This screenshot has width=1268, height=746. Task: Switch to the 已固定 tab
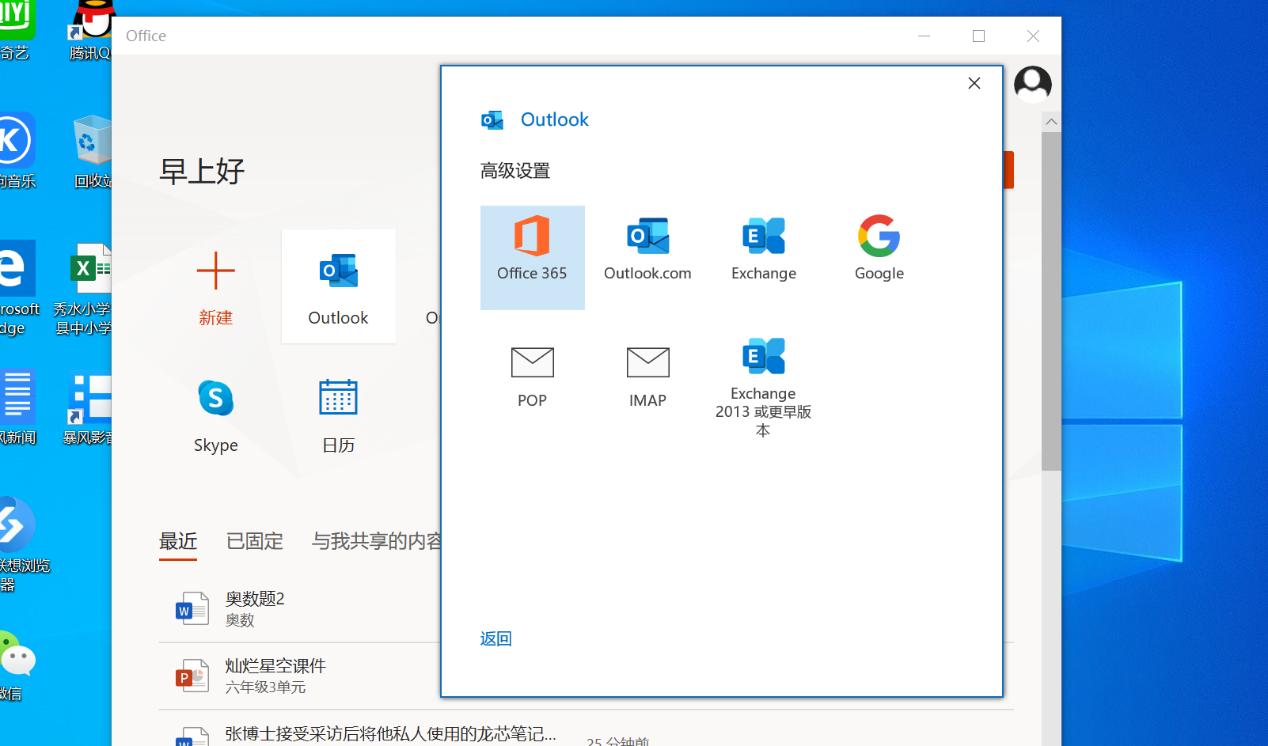pos(254,541)
